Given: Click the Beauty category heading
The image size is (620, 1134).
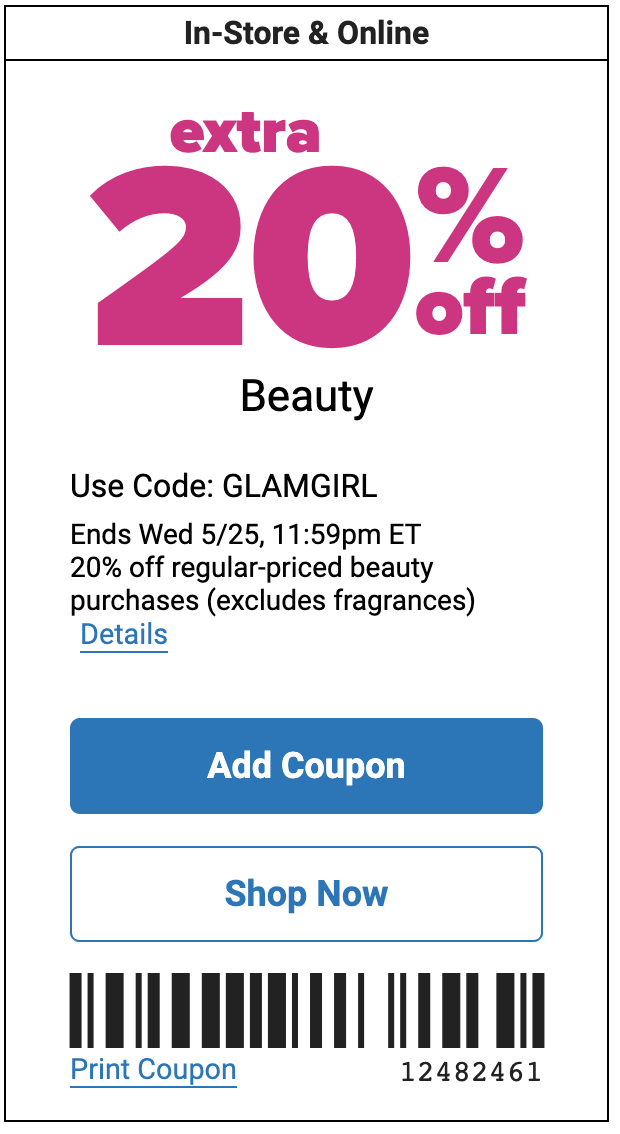Looking at the screenshot, I should (307, 397).
